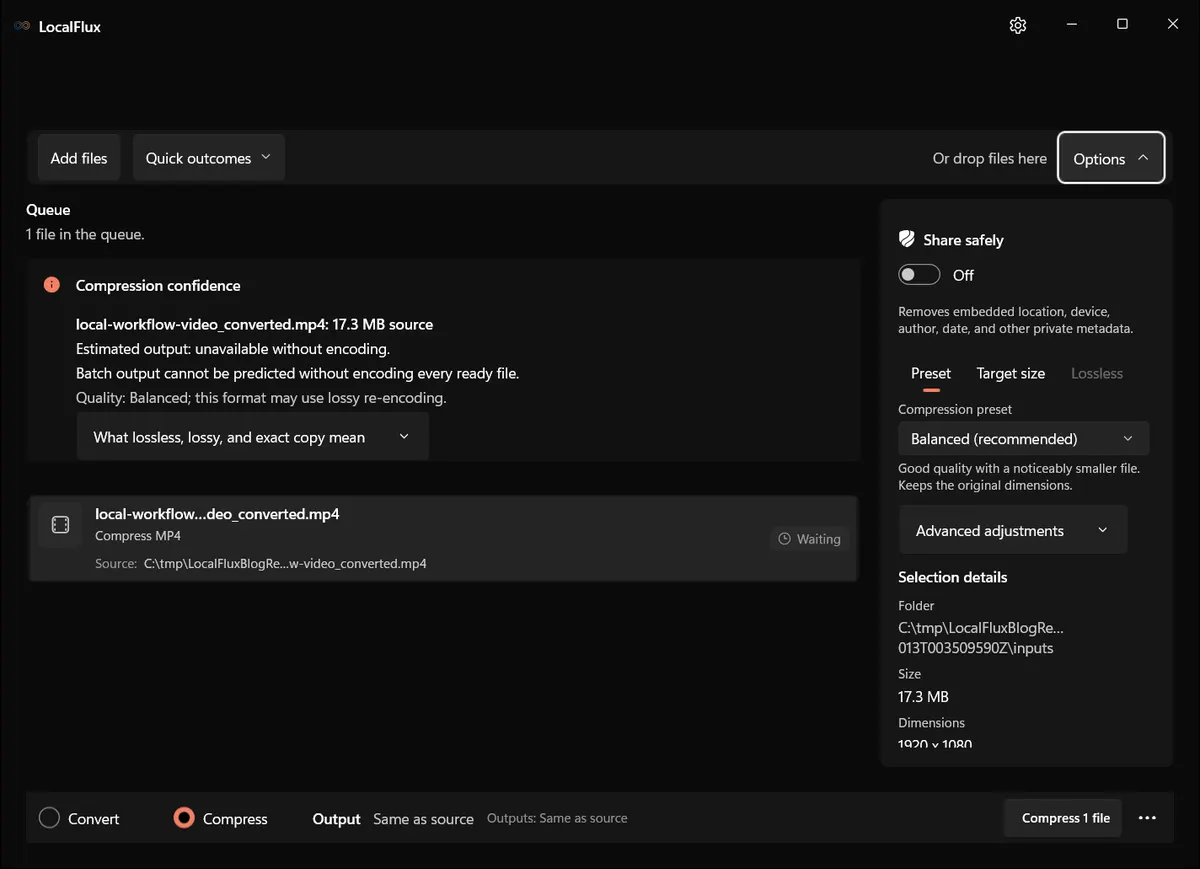Viewport: 1200px width, 869px height.
Task: Open the three-dot more options menu
Action: pos(1147,818)
